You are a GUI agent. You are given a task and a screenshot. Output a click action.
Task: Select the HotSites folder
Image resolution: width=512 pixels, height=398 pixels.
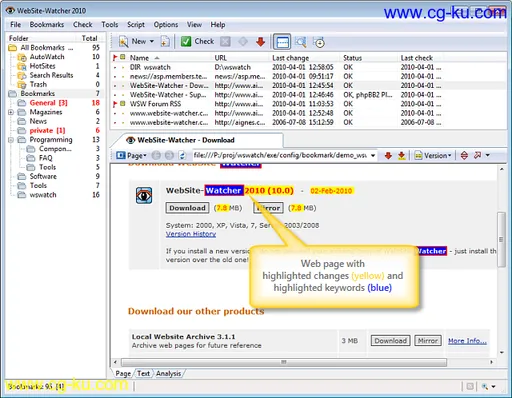click(x=42, y=66)
